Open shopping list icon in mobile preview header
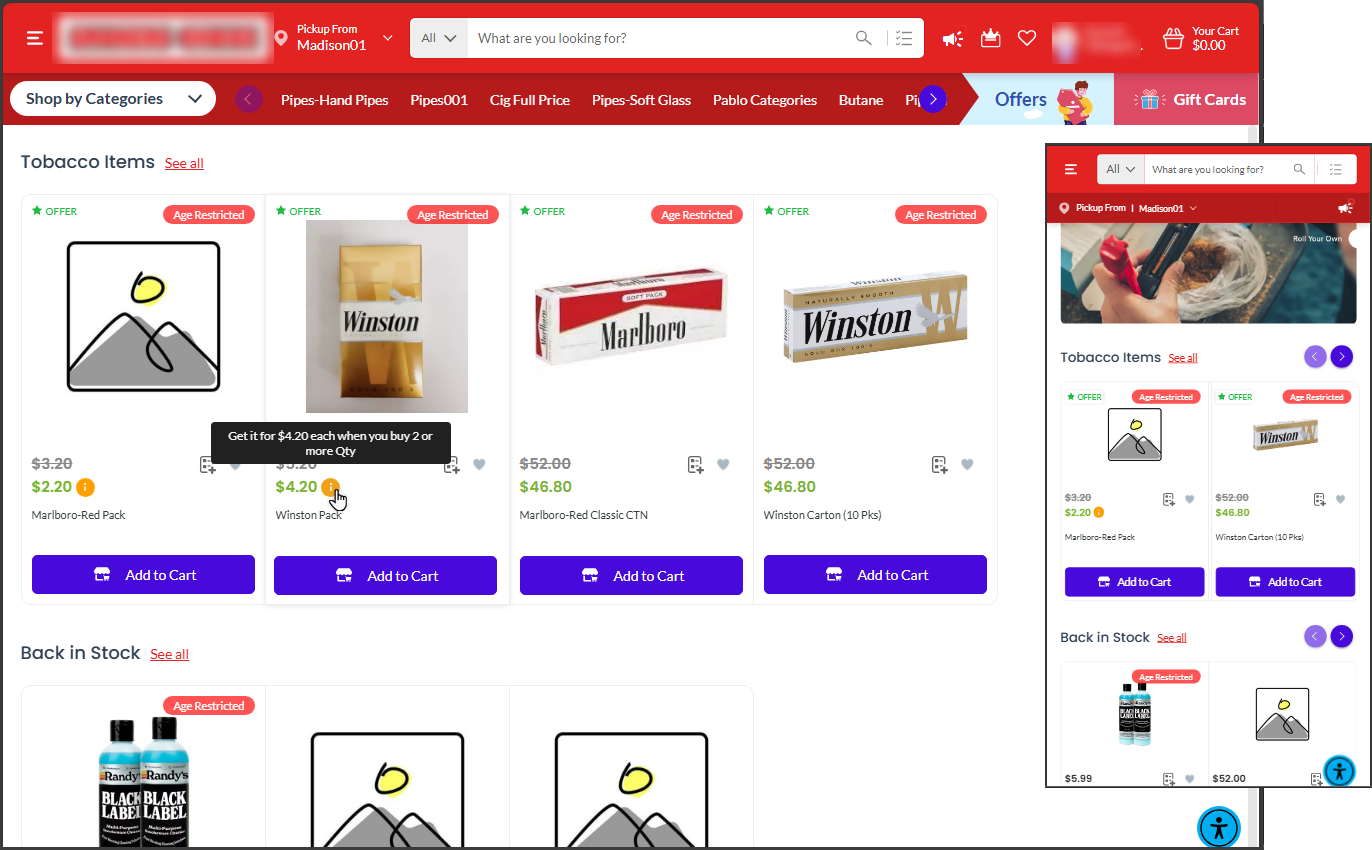The height and width of the screenshot is (850, 1372). click(1336, 169)
